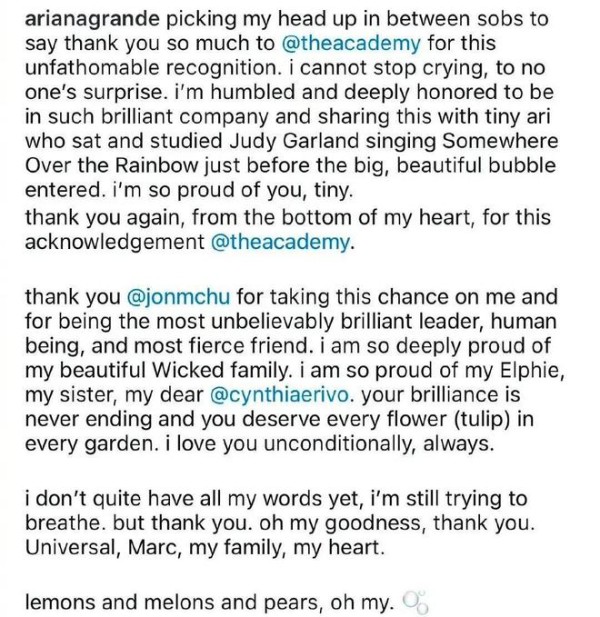Click the word 'acknowledgement' in the caption
The width and height of the screenshot is (600, 617).
(115, 243)
